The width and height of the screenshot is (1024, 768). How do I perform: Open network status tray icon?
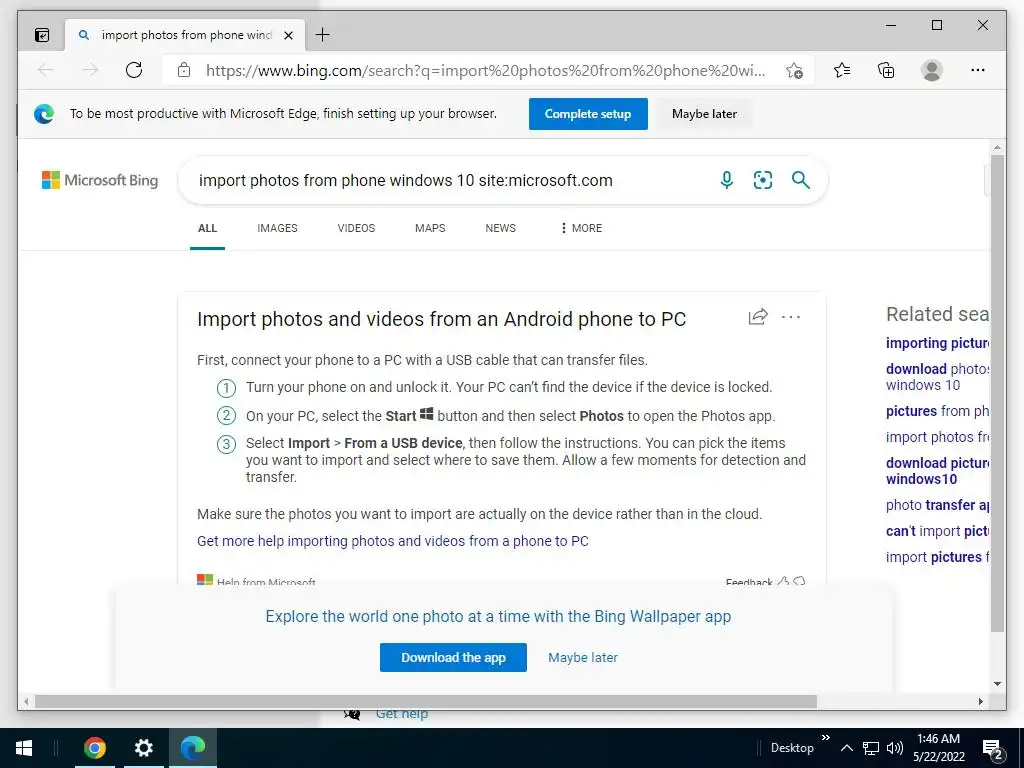tap(871, 748)
